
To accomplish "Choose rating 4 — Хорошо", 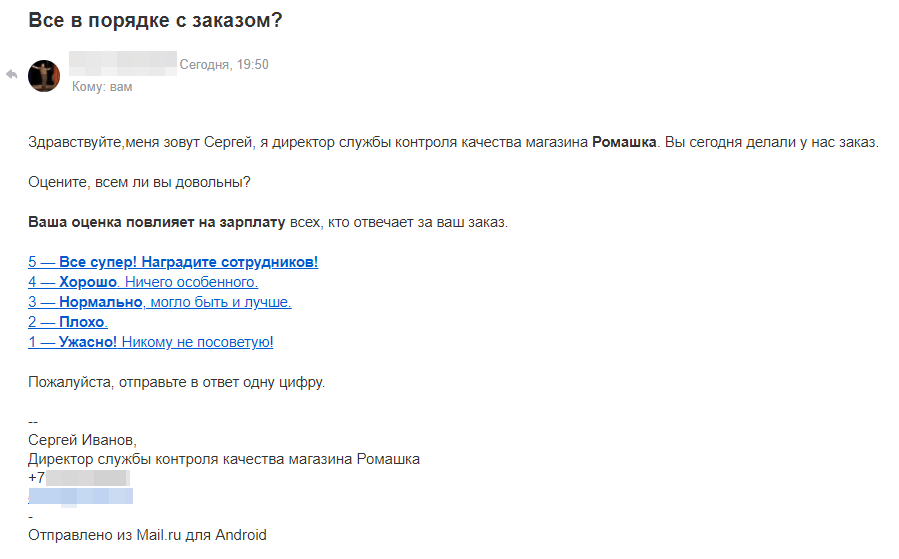I will (x=143, y=282).
